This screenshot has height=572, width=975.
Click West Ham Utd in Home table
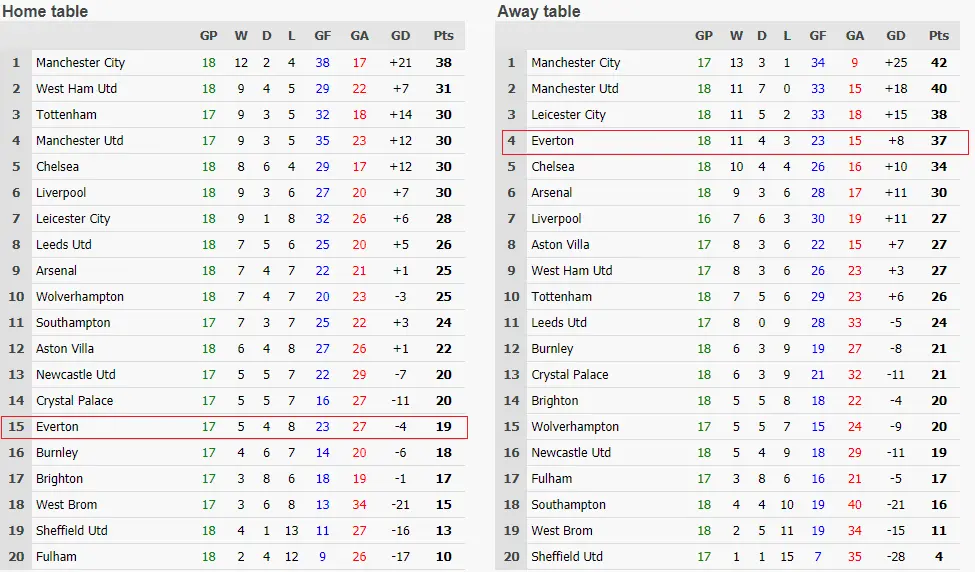[x=76, y=89]
